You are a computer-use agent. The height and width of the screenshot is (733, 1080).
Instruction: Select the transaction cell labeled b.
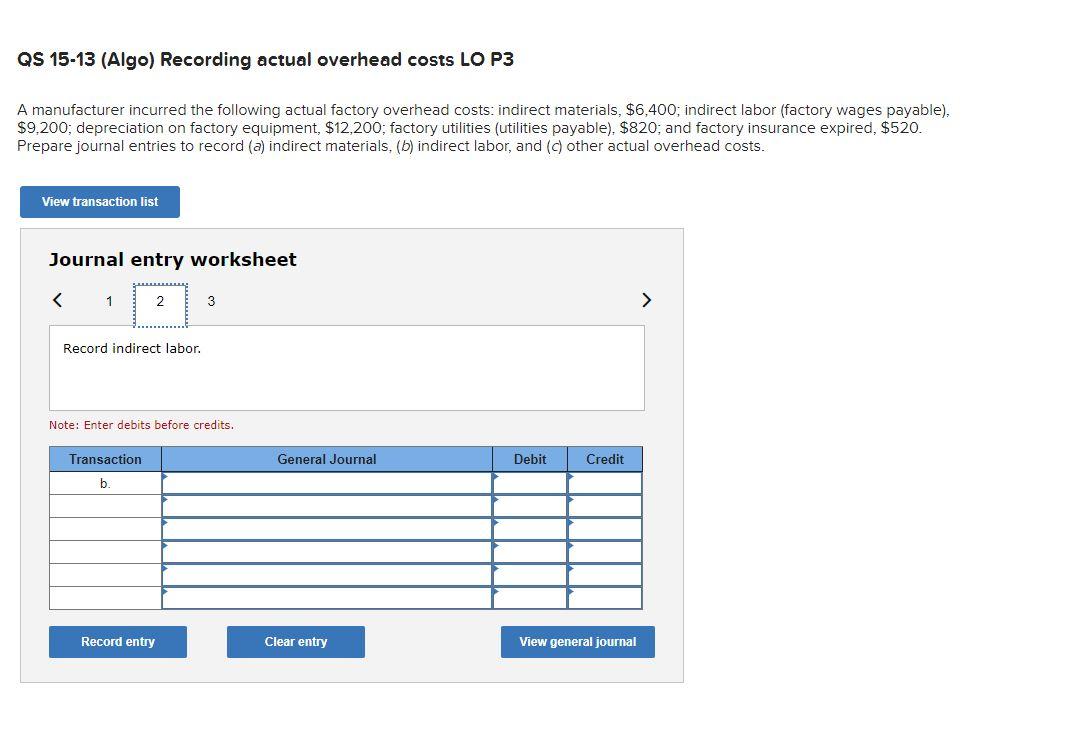[103, 482]
